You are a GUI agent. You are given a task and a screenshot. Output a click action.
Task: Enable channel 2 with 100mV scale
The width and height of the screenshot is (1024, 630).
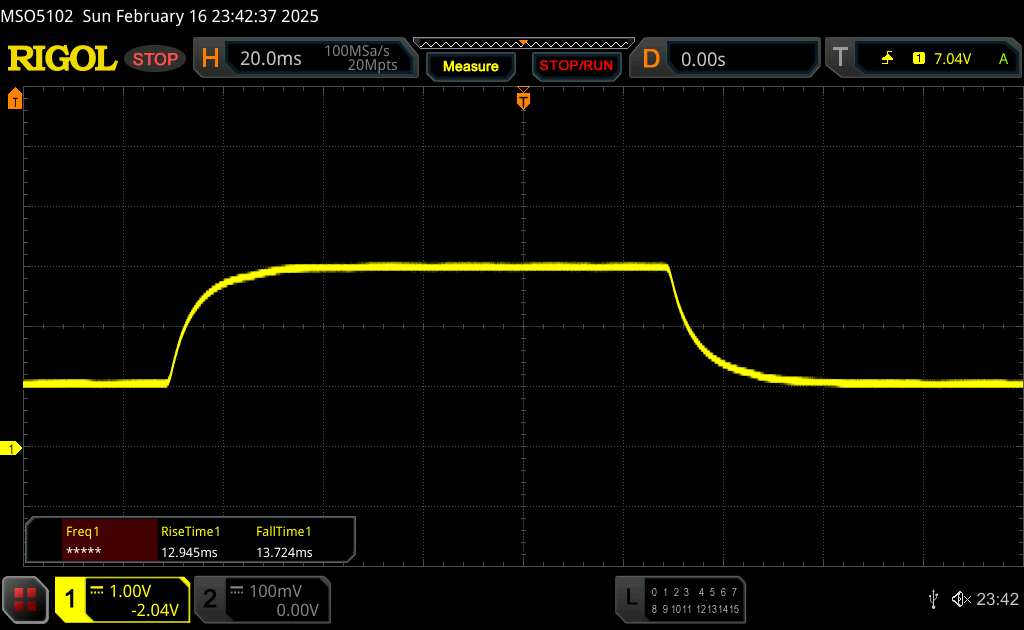point(261,599)
